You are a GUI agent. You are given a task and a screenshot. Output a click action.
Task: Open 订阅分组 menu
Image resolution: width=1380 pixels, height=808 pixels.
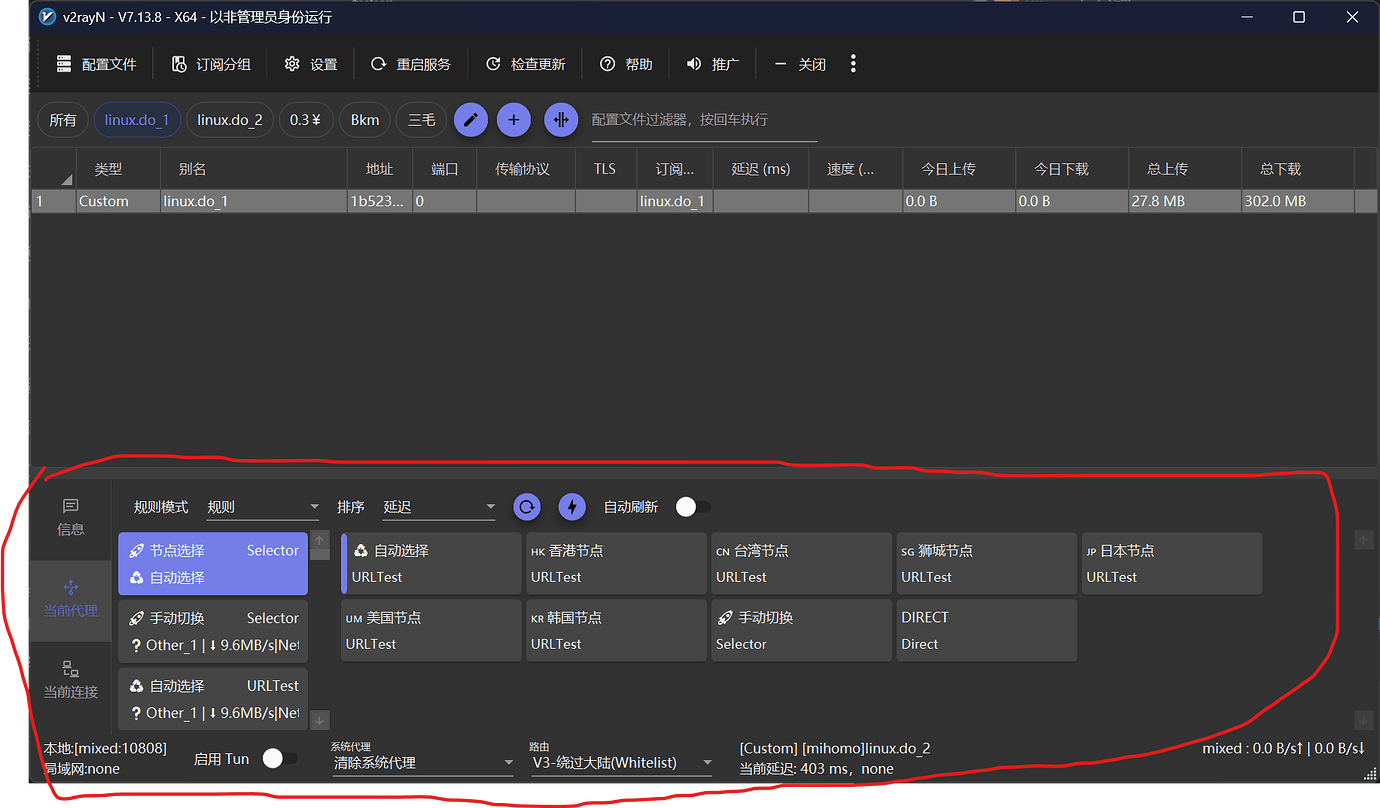coord(211,64)
